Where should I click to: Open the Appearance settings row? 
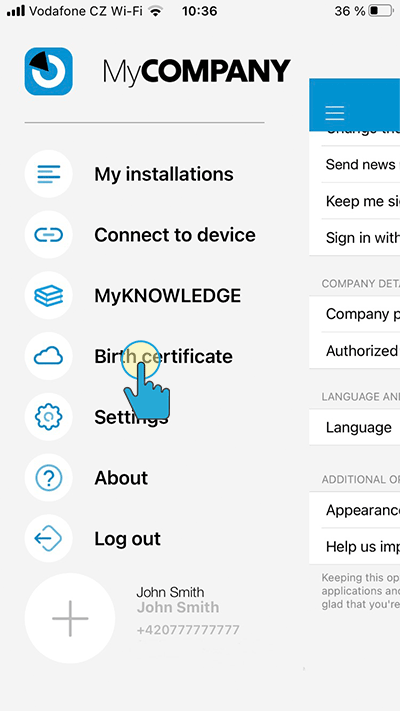355,510
